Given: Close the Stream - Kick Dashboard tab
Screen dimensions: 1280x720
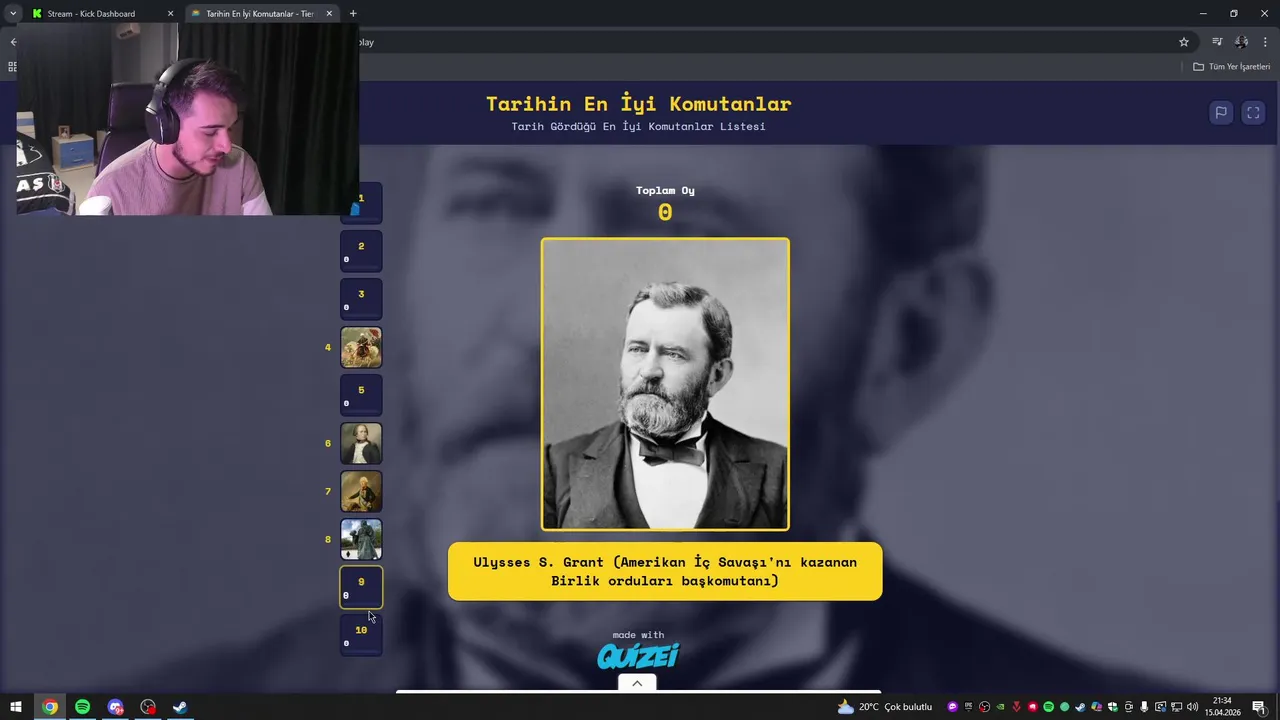Looking at the screenshot, I should click(170, 14).
